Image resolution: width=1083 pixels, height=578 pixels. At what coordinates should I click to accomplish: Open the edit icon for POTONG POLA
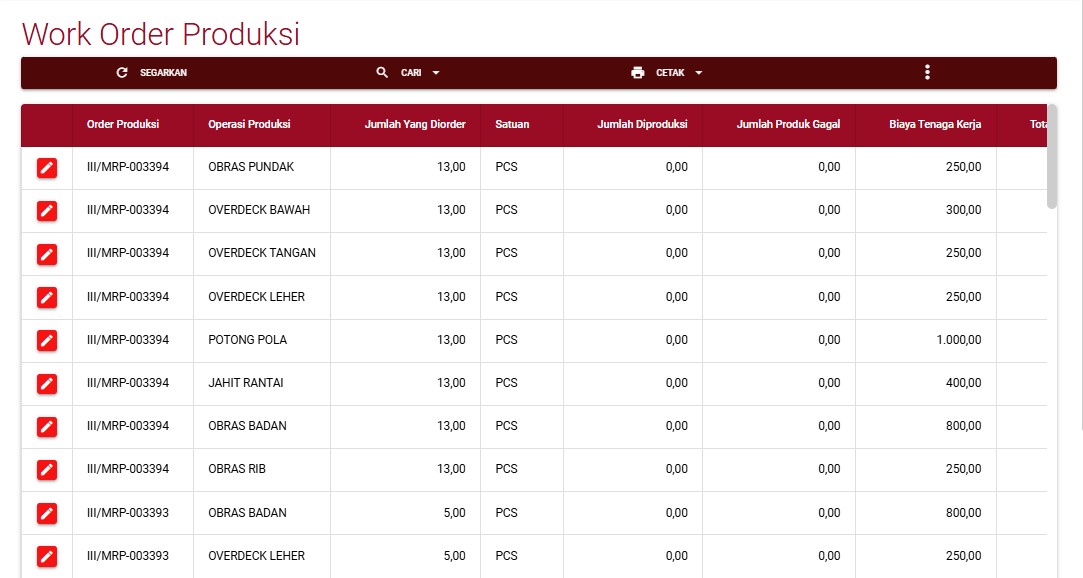47,340
